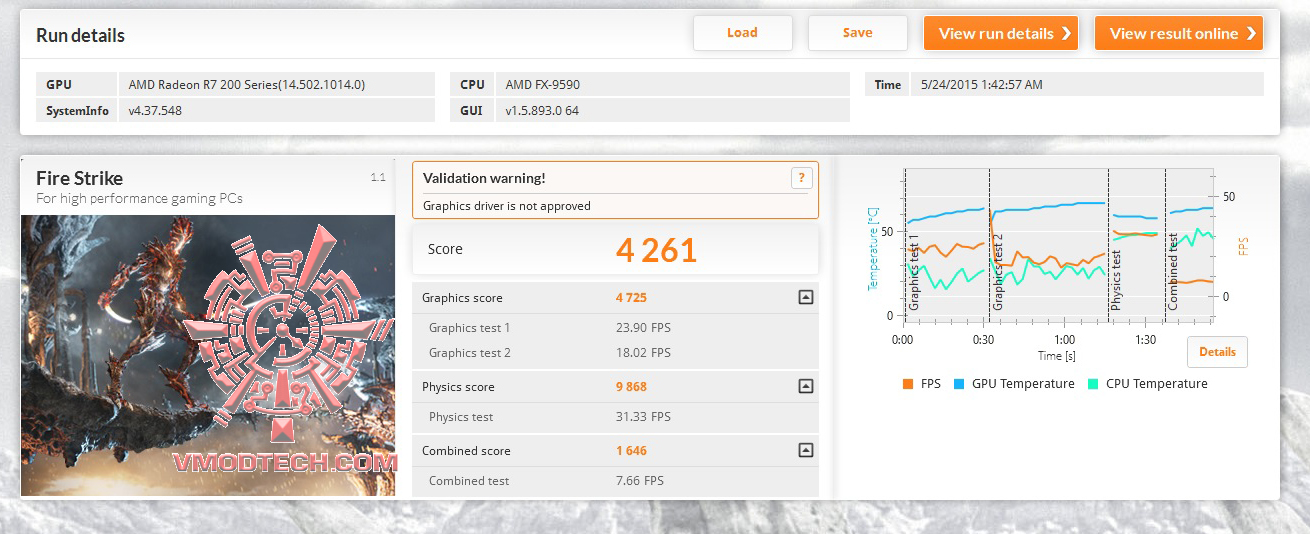Open View run details
1310x534 pixels.
(1001, 33)
